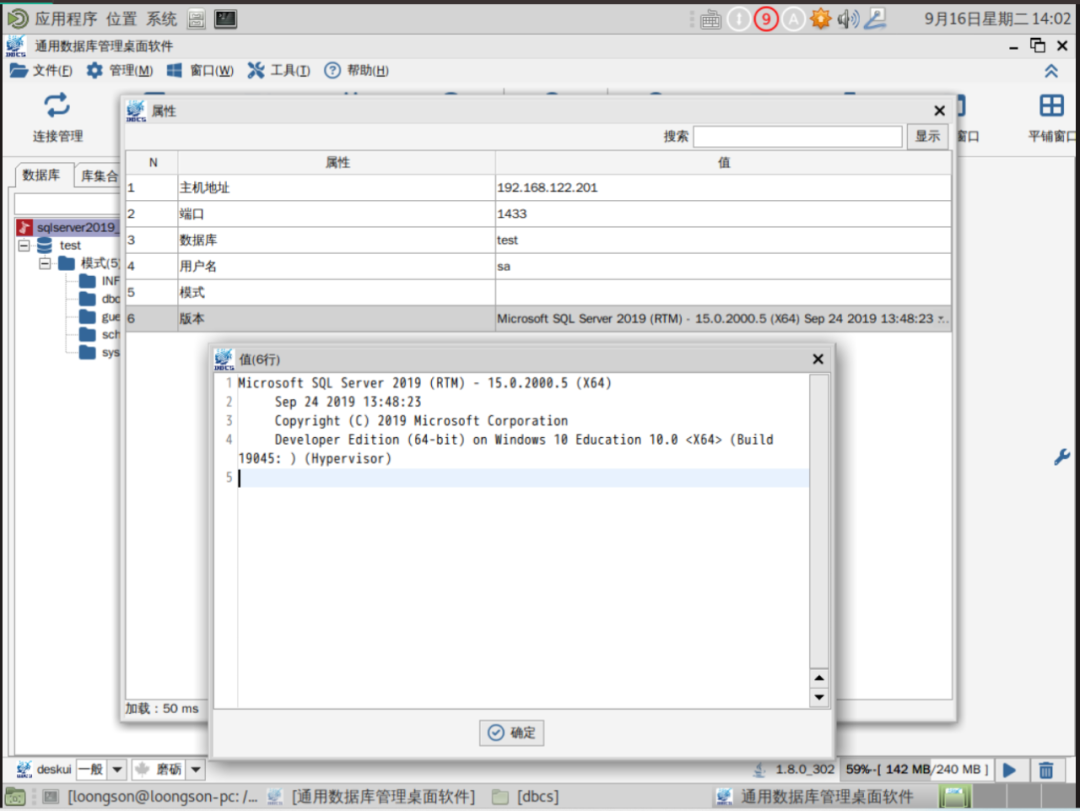Viewport: 1080px width, 811px height.
Task: Collapse the 模式(5) schema folder
Action: click(x=45, y=263)
